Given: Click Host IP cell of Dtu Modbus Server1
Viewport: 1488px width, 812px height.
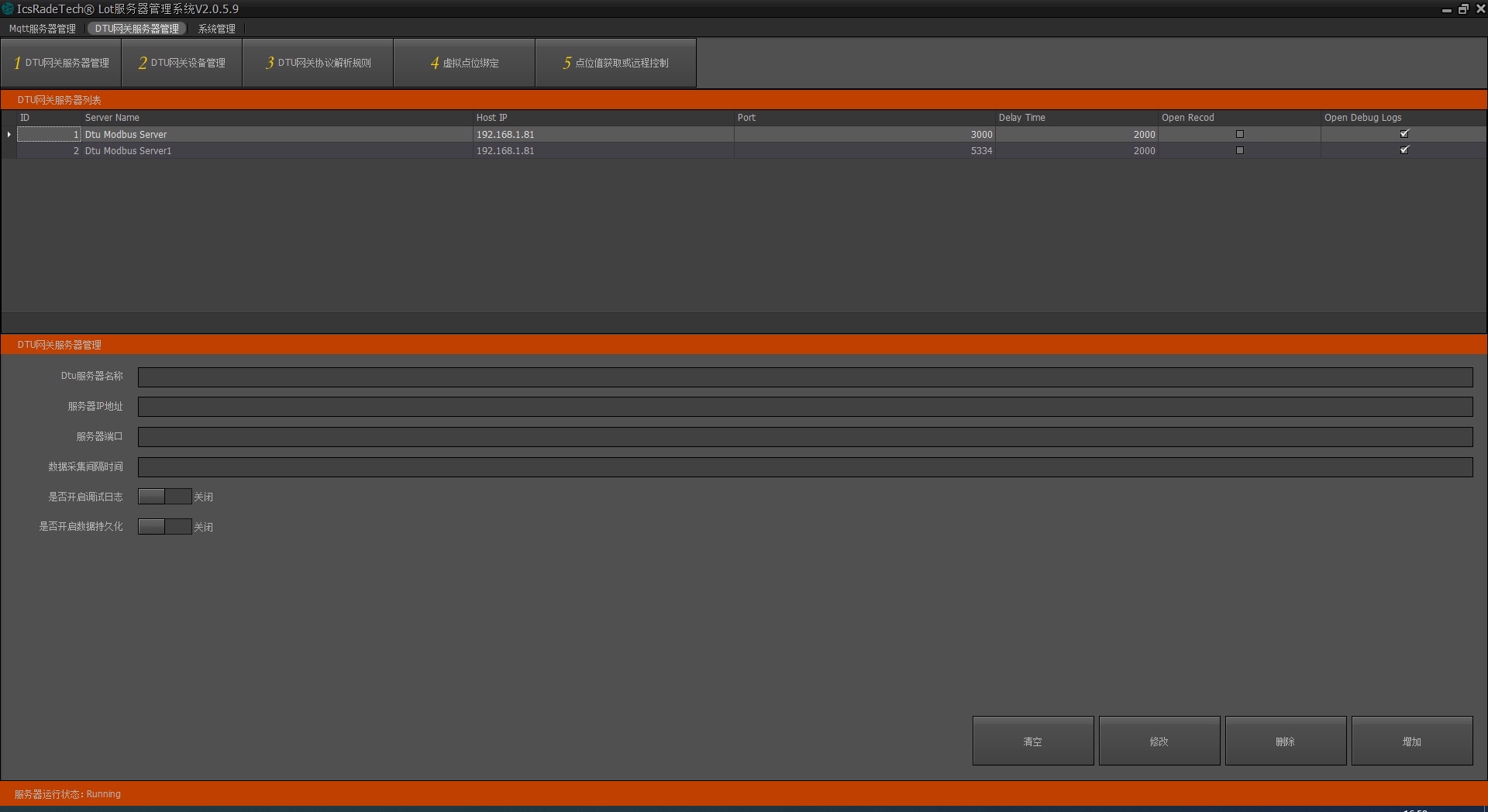Looking at the screenshot, I should click(604, 151).
